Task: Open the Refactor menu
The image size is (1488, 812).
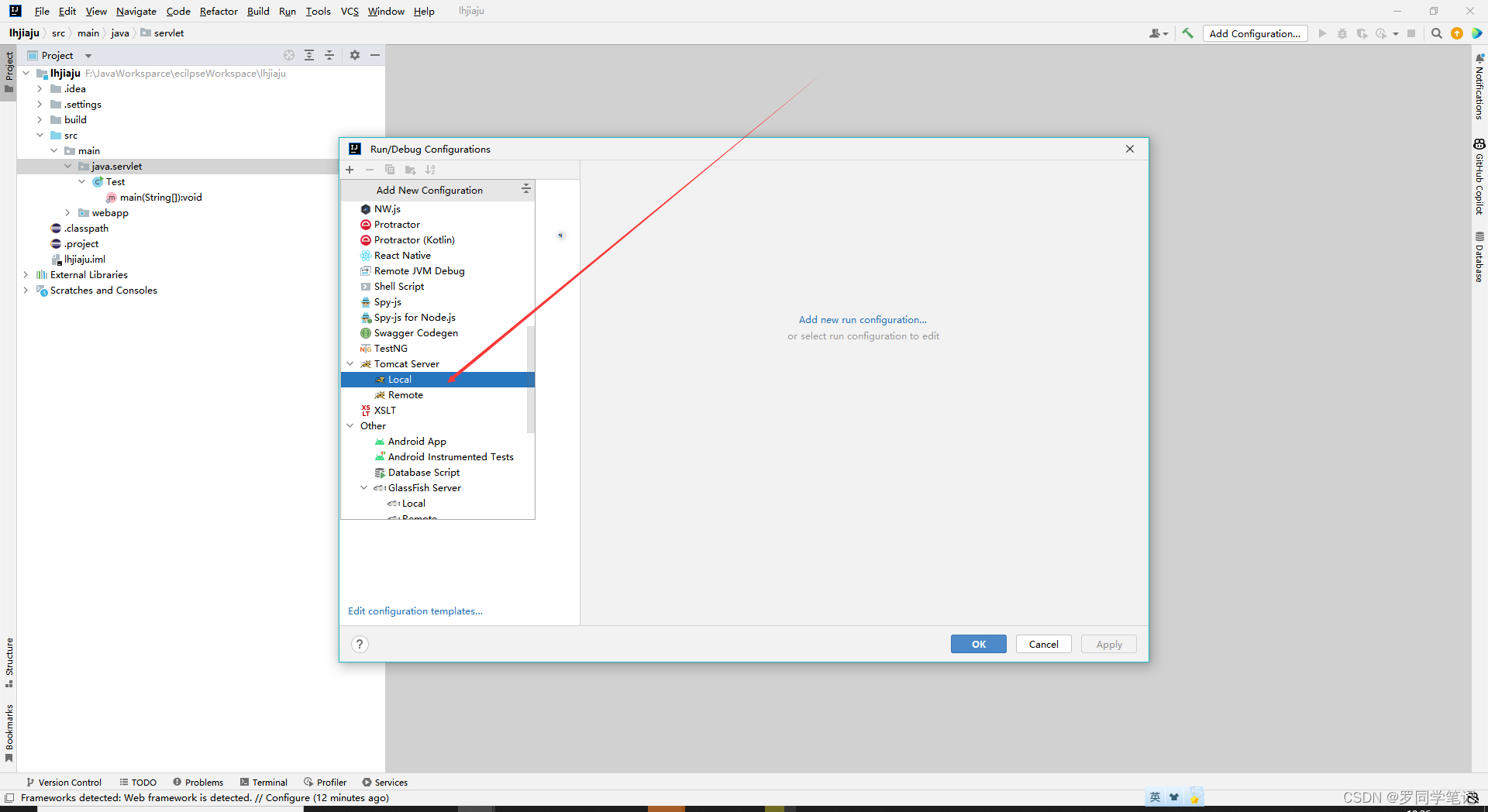Action: (x=219, y=11)
